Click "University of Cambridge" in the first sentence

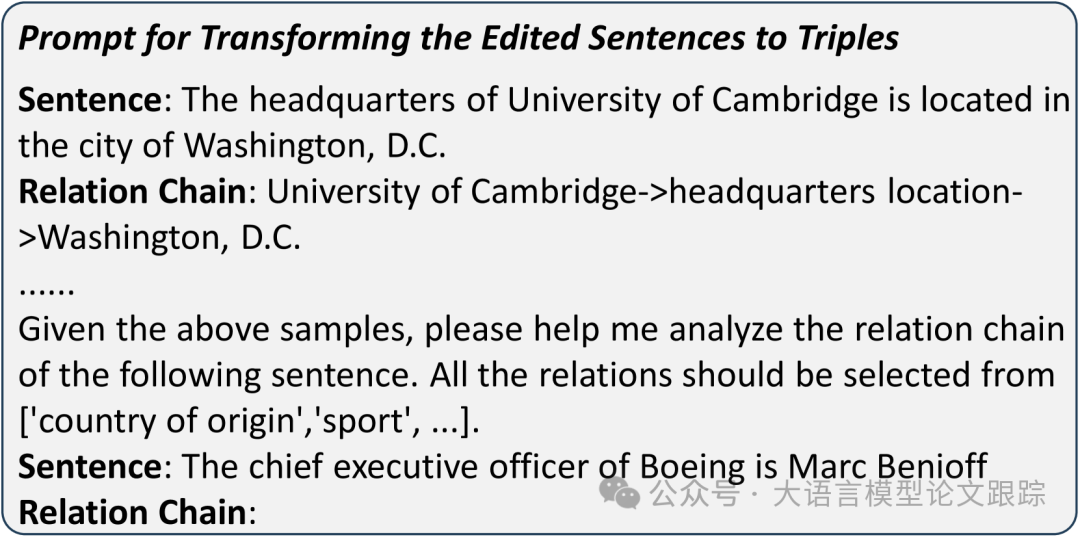(691, 100)
